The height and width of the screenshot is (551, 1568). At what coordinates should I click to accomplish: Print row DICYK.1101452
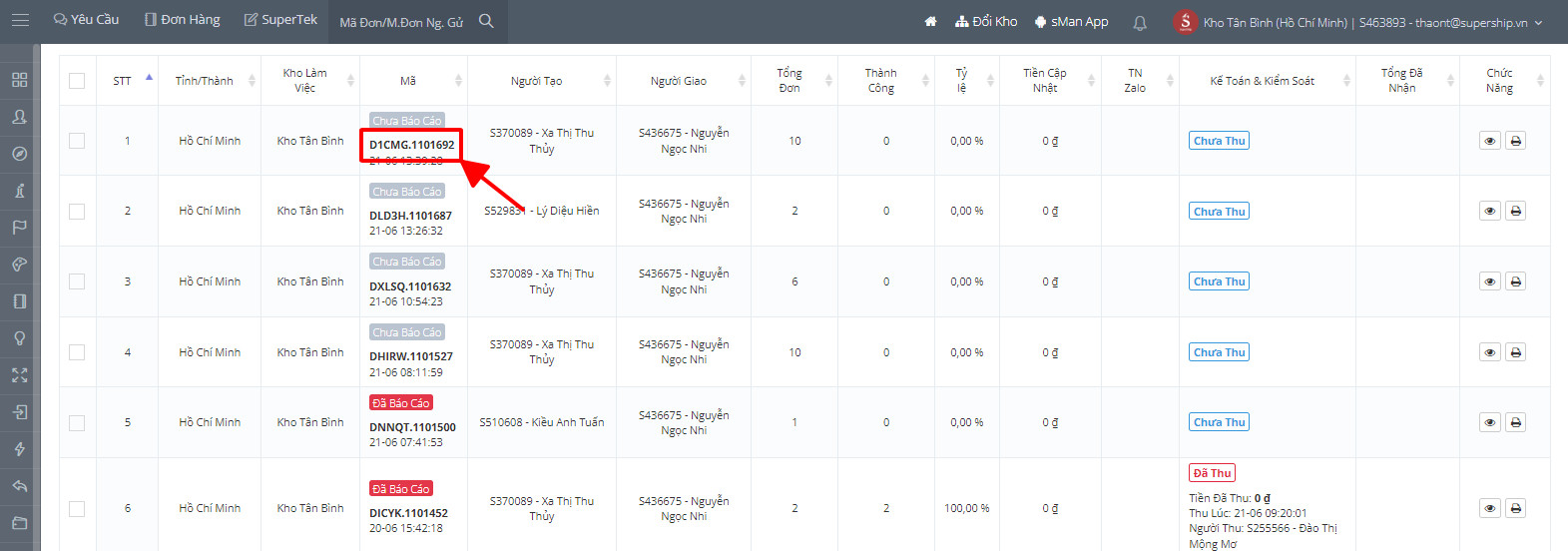point(1515,508)
